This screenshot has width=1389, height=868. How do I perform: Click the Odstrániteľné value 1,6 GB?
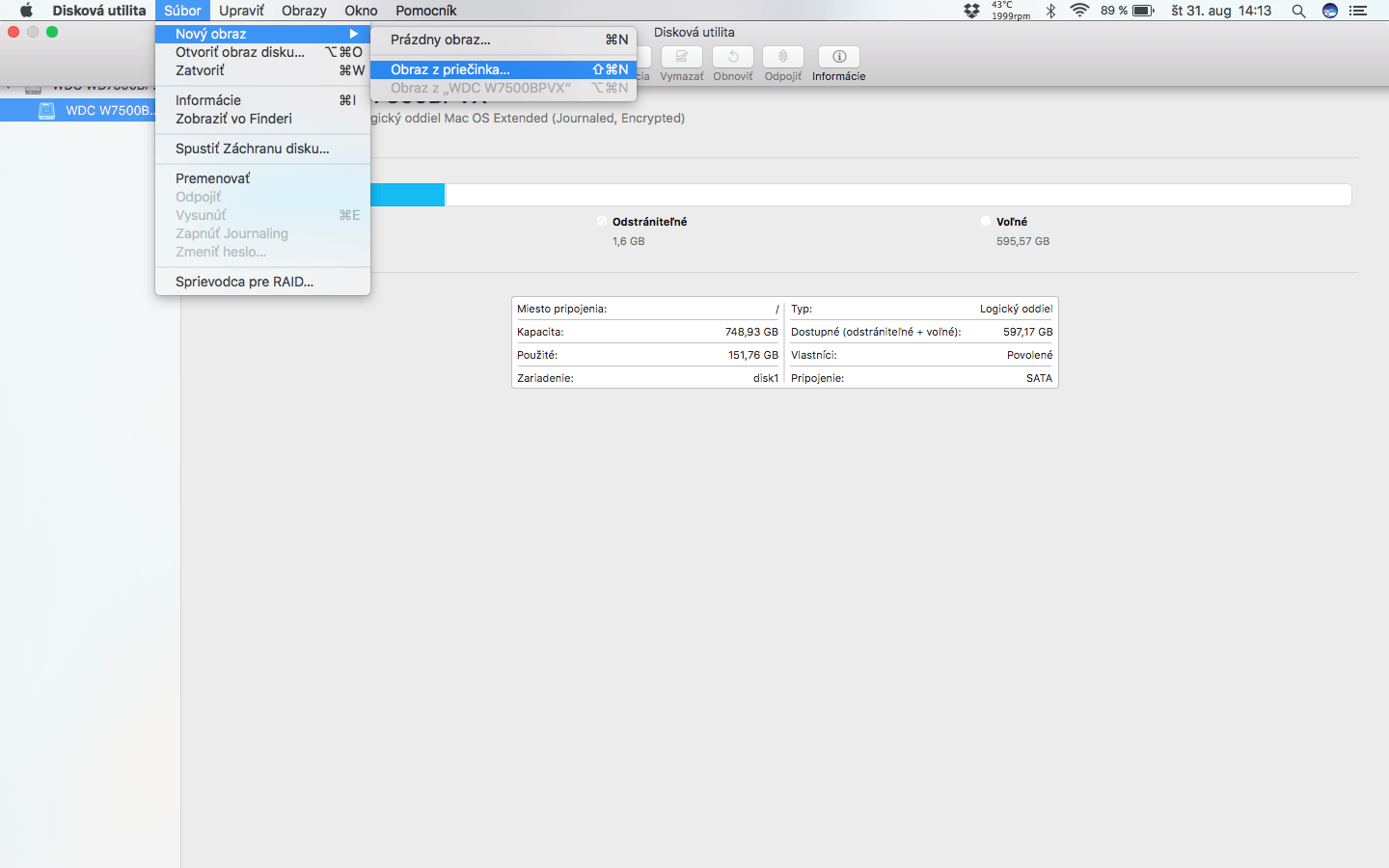pyautogui.click(x=628, y=241)
